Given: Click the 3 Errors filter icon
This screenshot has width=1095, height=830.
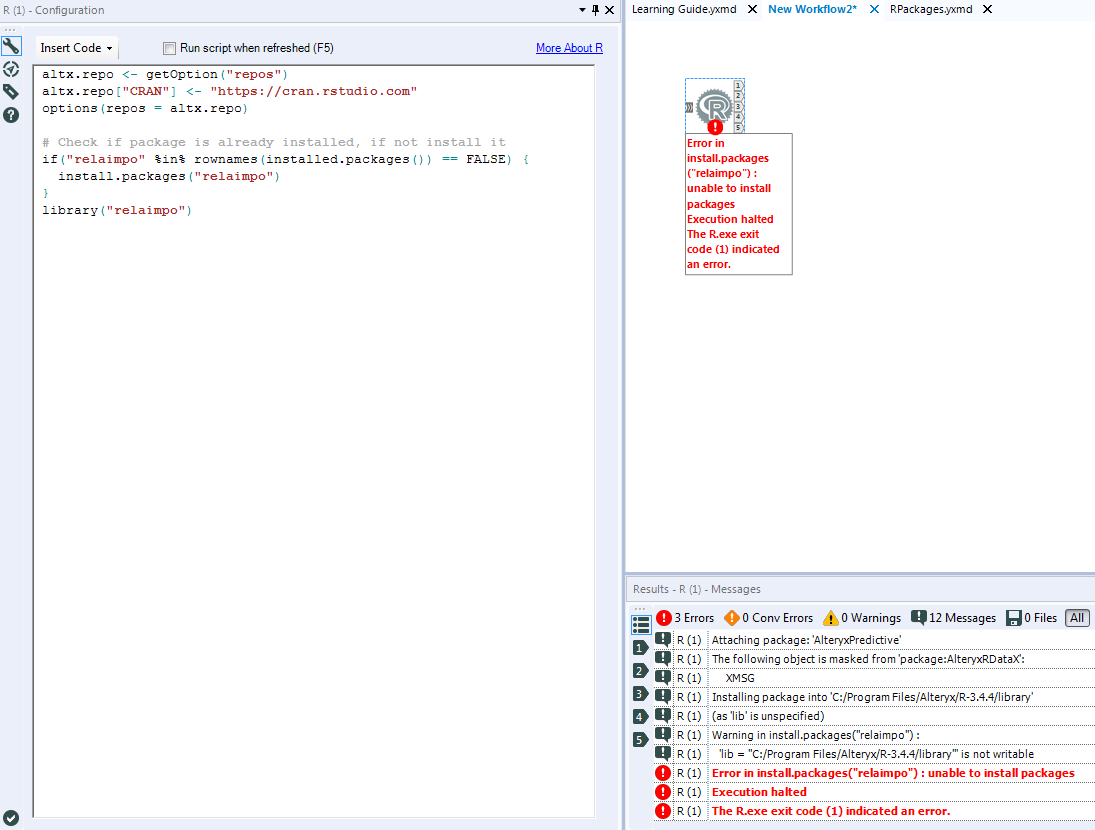Looking at the screenshot, I should [x=664, y=617].
